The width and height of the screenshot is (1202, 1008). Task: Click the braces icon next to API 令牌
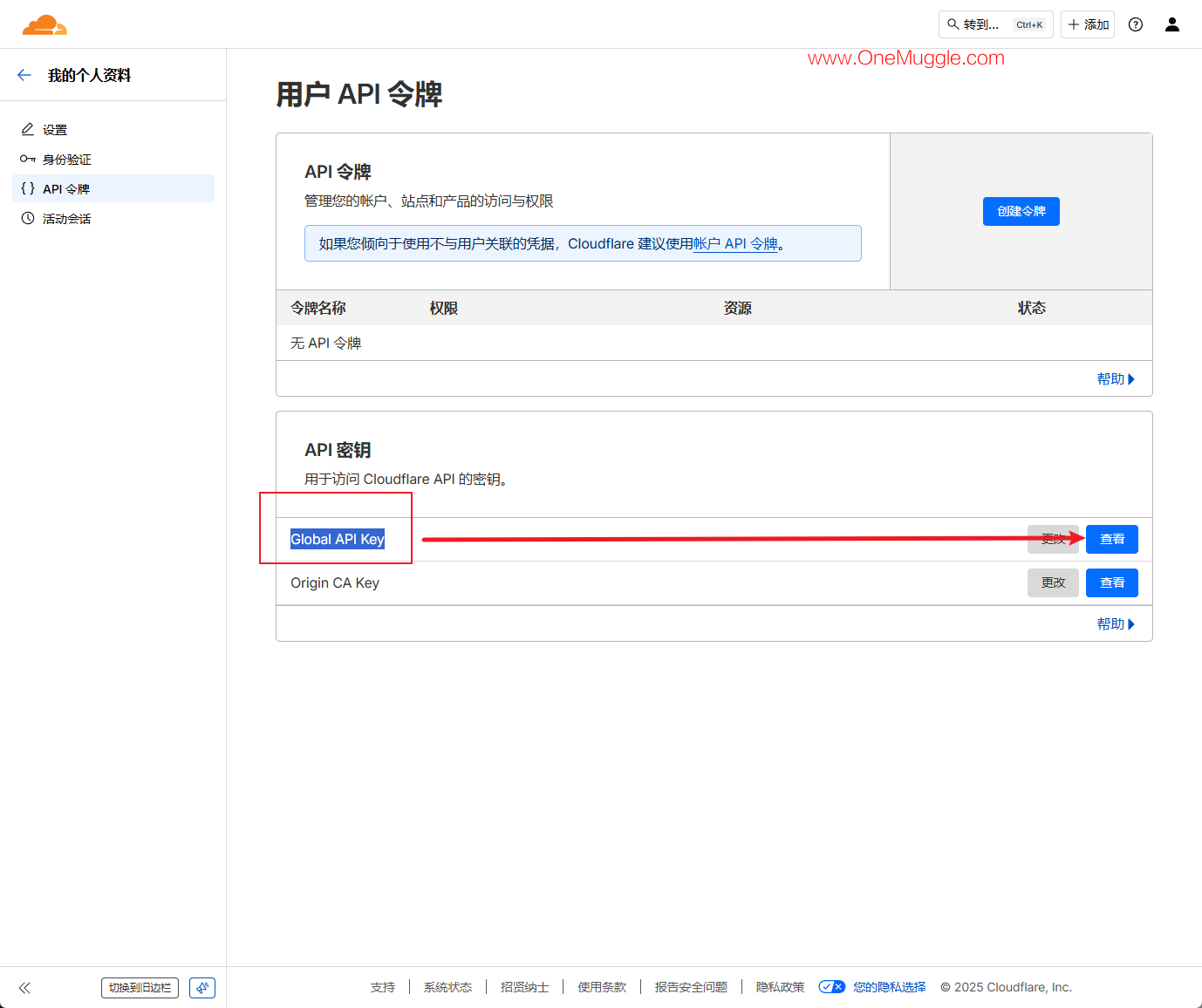click(x=28, y=188)
